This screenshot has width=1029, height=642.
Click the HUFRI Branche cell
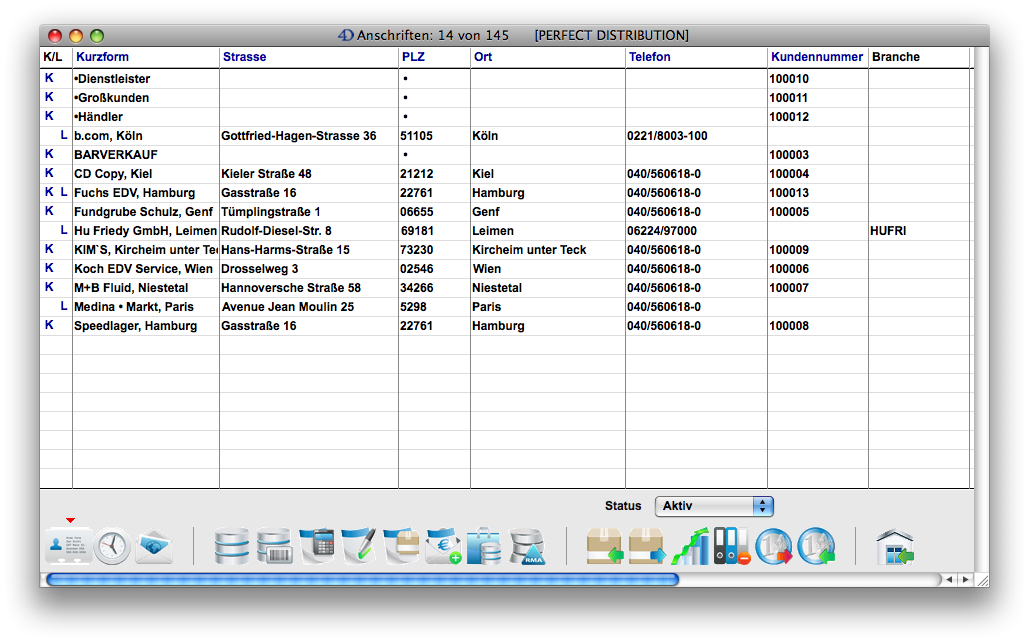(888, 230)
